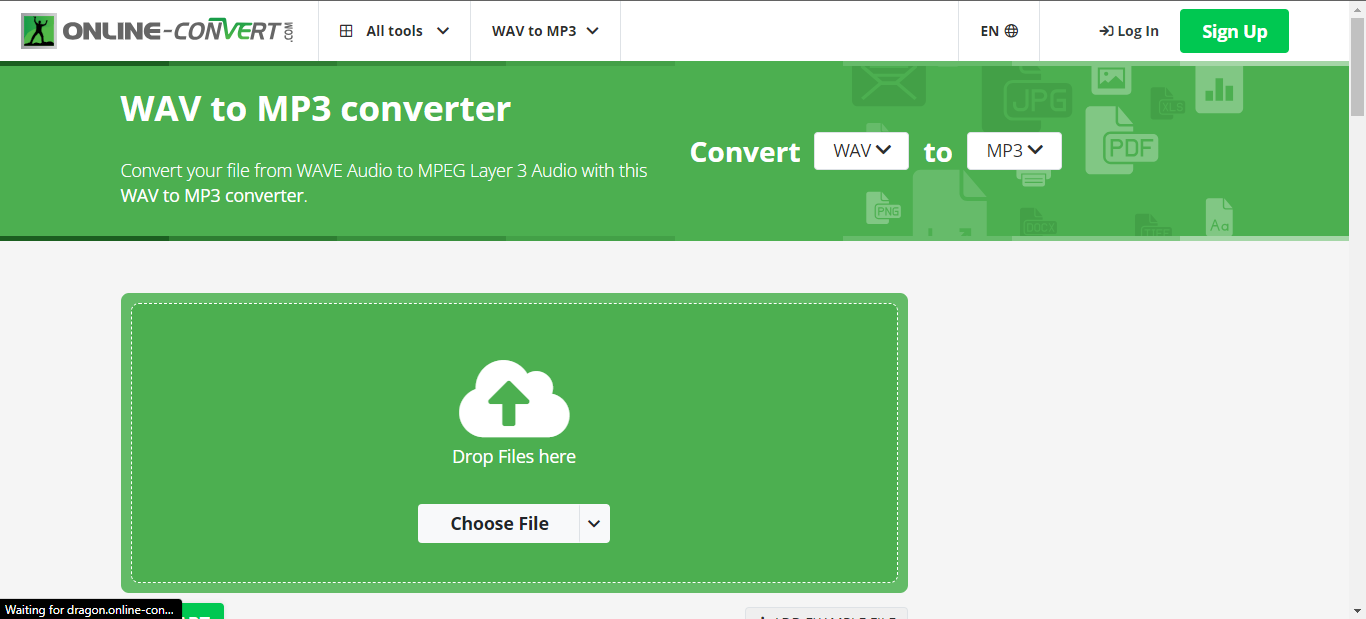The image size is (1366, 619).
Task: Expand the WAV to MP3 menu
Action: tap(545, 31)
